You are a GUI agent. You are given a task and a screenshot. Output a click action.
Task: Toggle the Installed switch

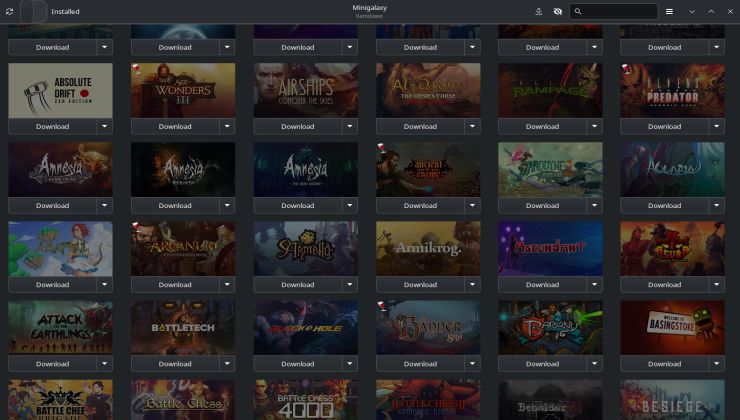pyautogui.click(x=33, y=11)
